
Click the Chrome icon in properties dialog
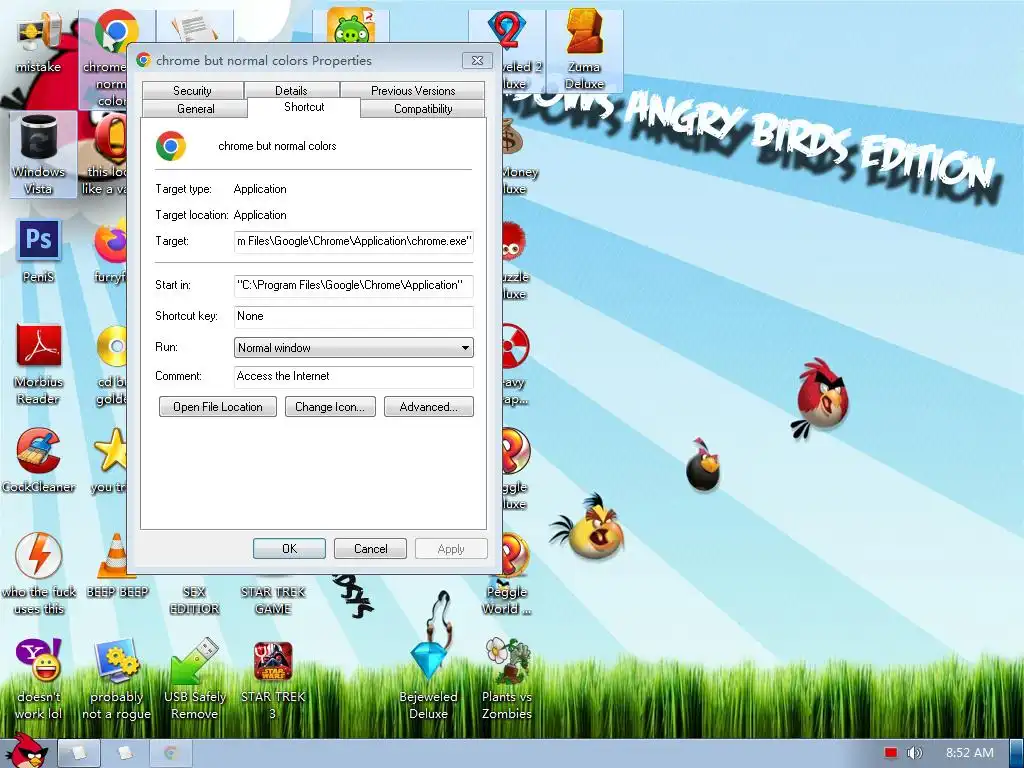pyautogui.click(x=171, y=146)
